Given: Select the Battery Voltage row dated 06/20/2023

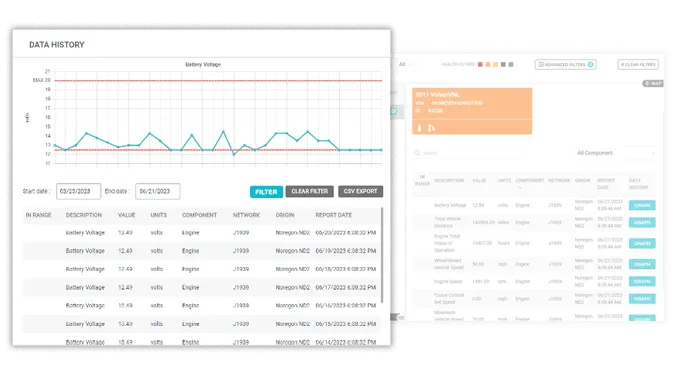Looking at the screenshot, I should point(202,233).
